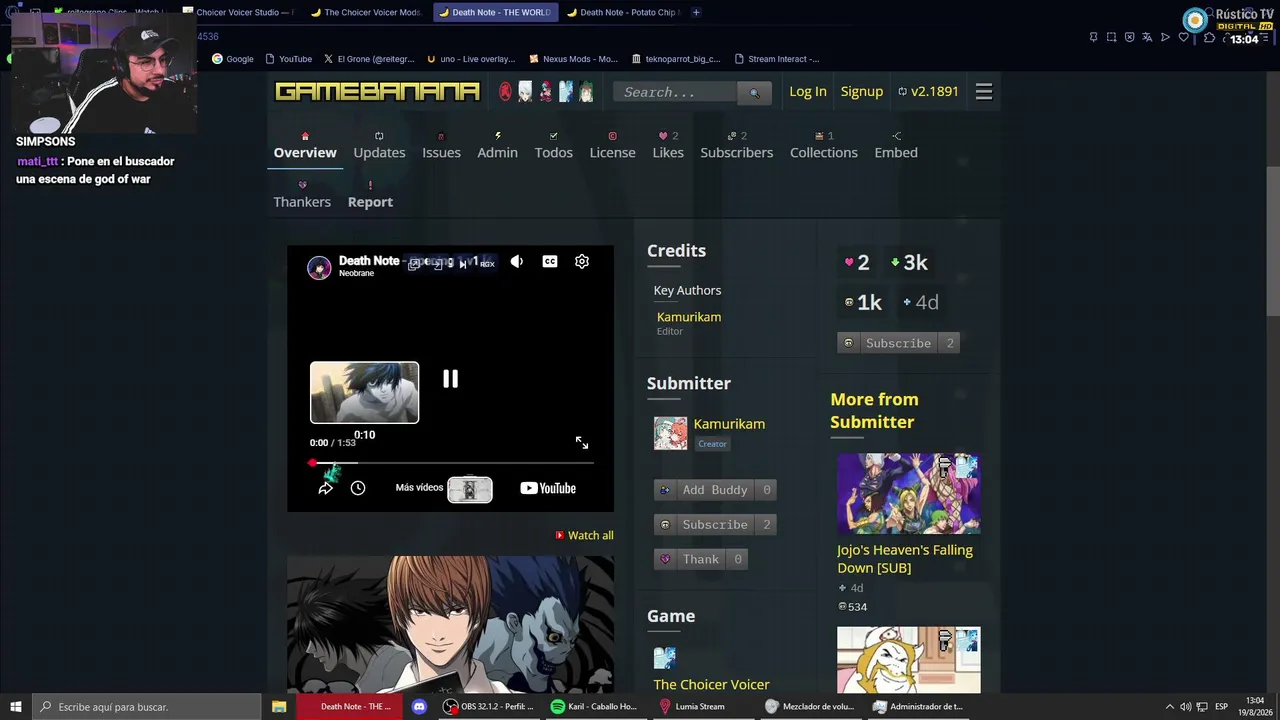The height and width of the screenshot is (720, 1280).
Task: View the License tab
Action: click(612, 144)
